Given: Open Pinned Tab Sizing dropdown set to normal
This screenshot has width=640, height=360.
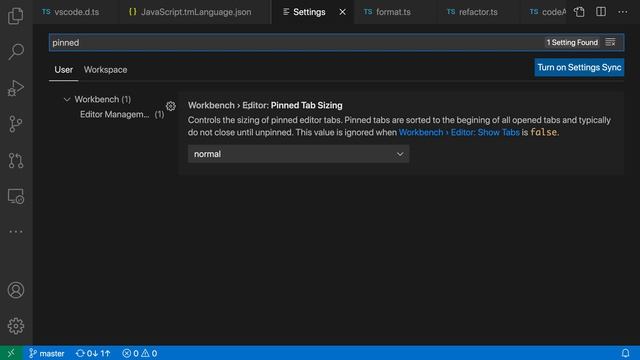Looking at the screenshot, I should (298, 154).
